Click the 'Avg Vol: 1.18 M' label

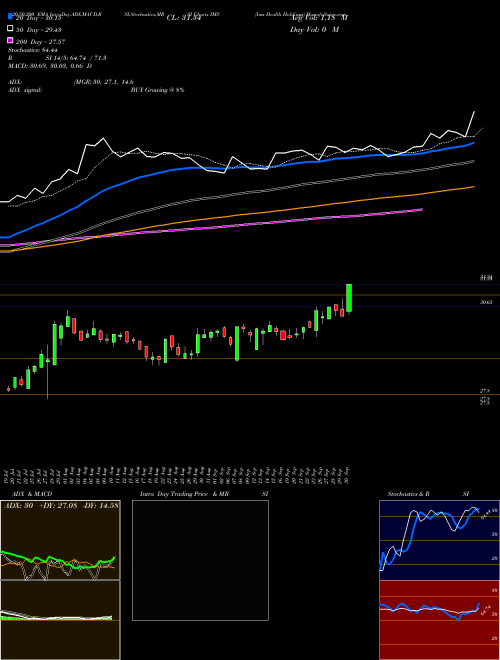[x=319, y=18]
